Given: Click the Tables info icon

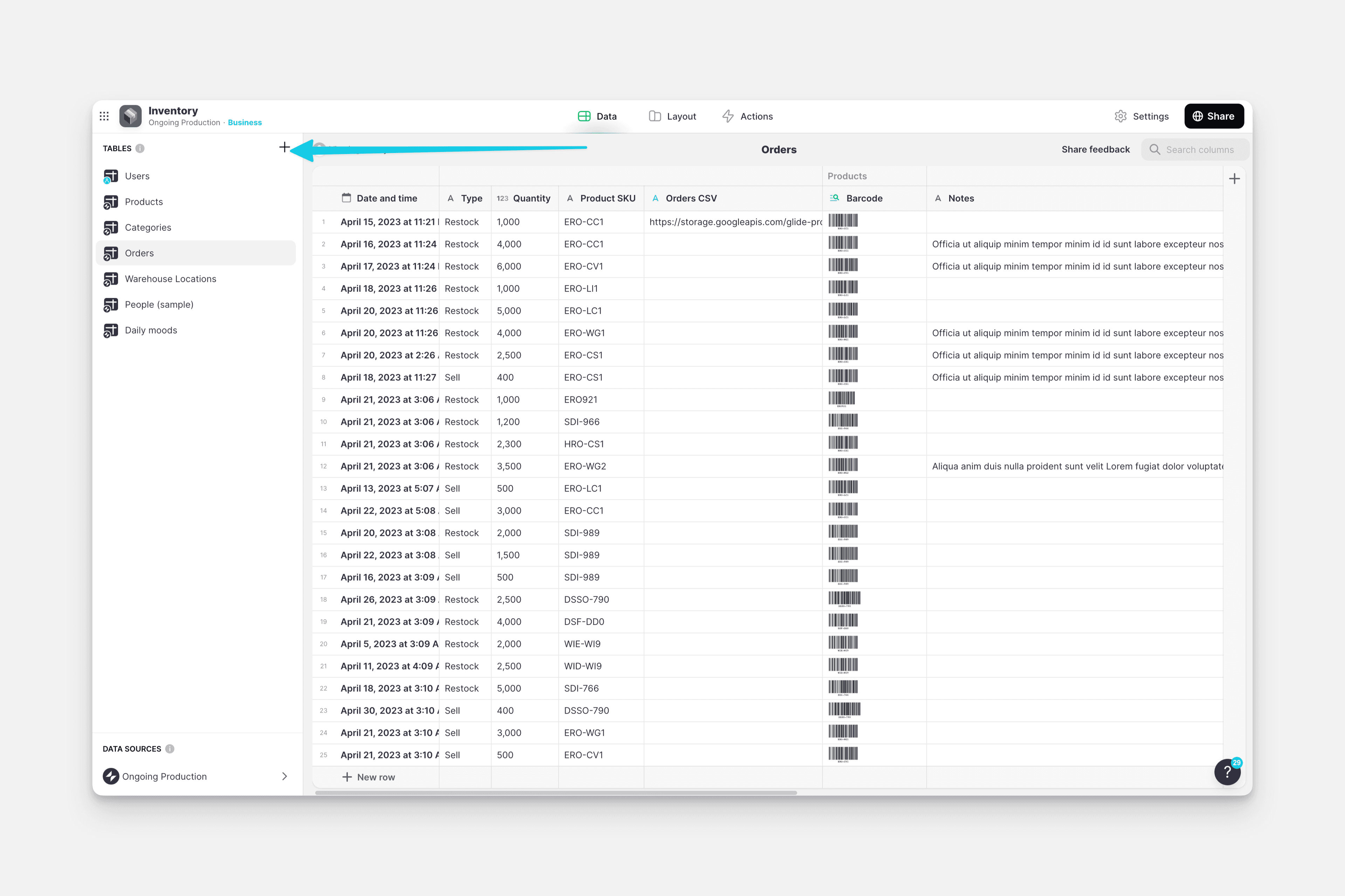Looking at the screenshot, I should (140, 148).
